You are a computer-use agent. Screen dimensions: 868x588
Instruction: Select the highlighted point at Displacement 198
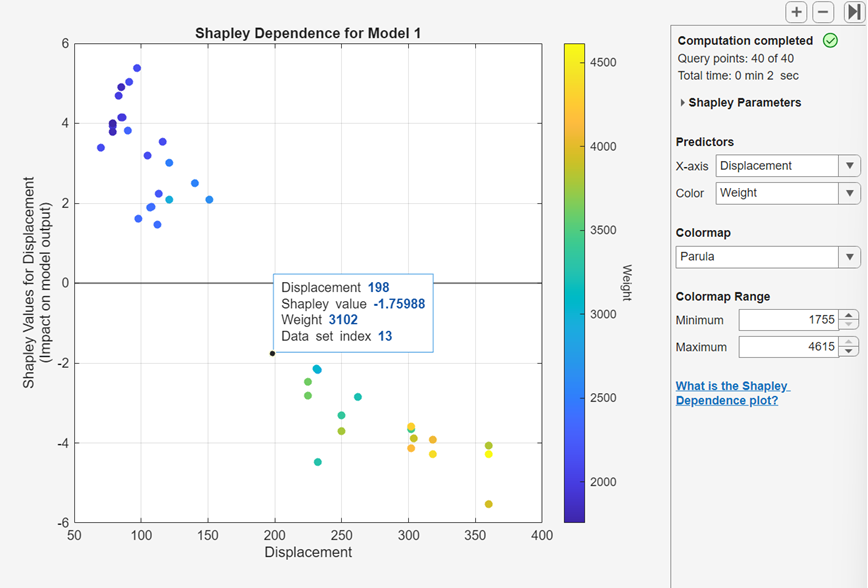(272, 352)
